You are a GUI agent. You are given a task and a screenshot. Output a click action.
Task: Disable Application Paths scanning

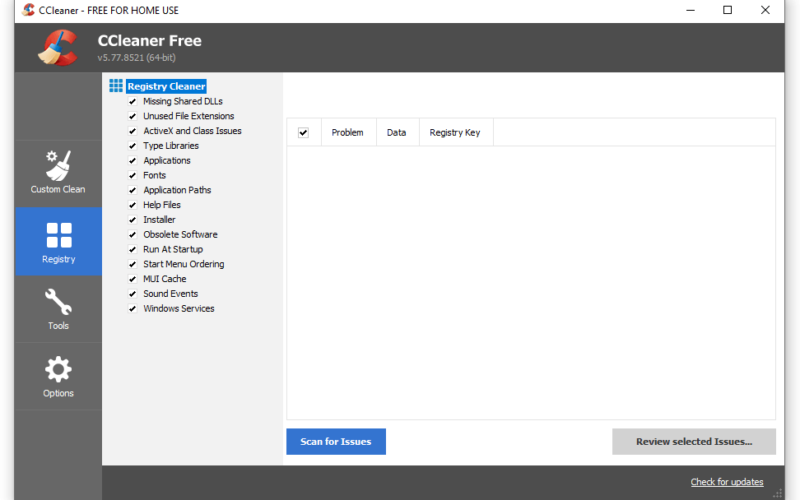coord(133,190)
